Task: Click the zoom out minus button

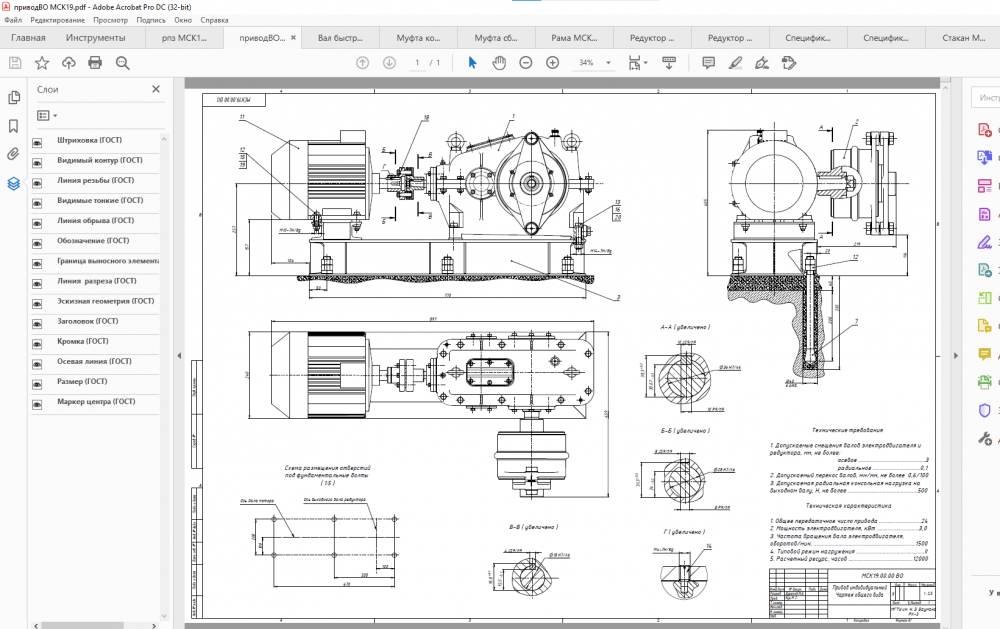Action: click(526, 62)
